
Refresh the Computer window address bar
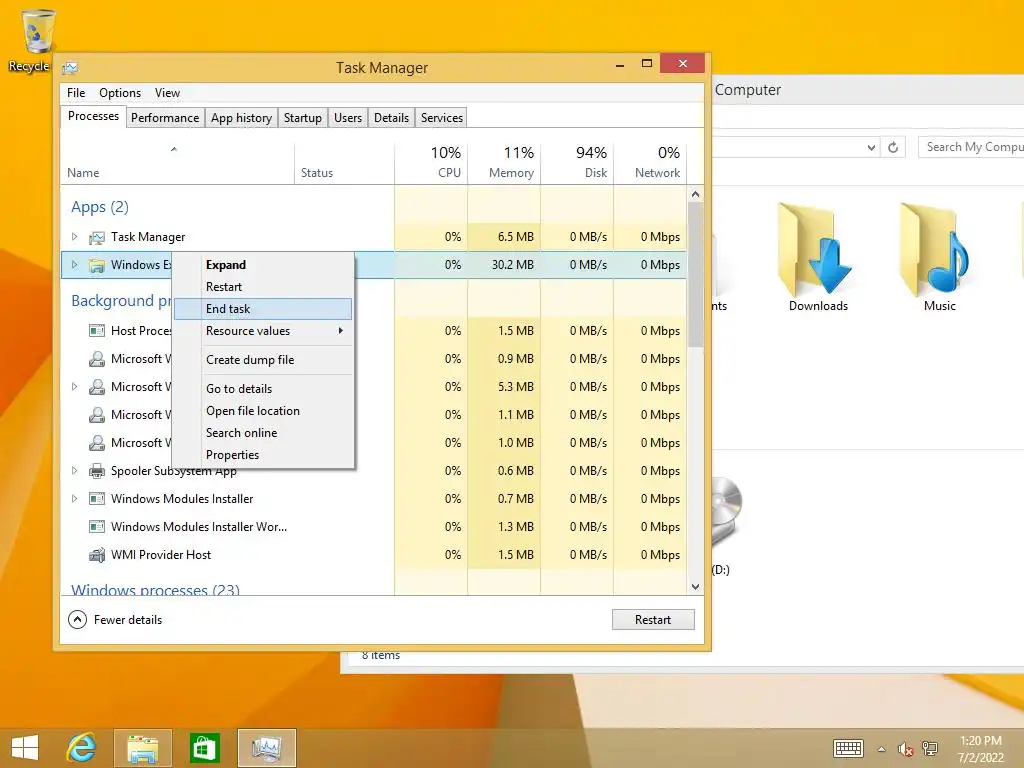[x=893, y=148]
